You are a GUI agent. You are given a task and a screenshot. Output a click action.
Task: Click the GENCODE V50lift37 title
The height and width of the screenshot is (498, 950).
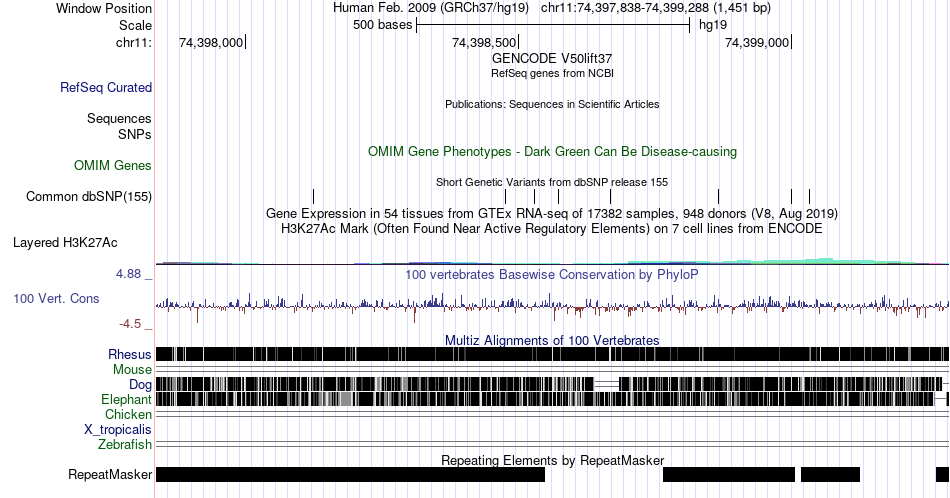pos(552,59)
